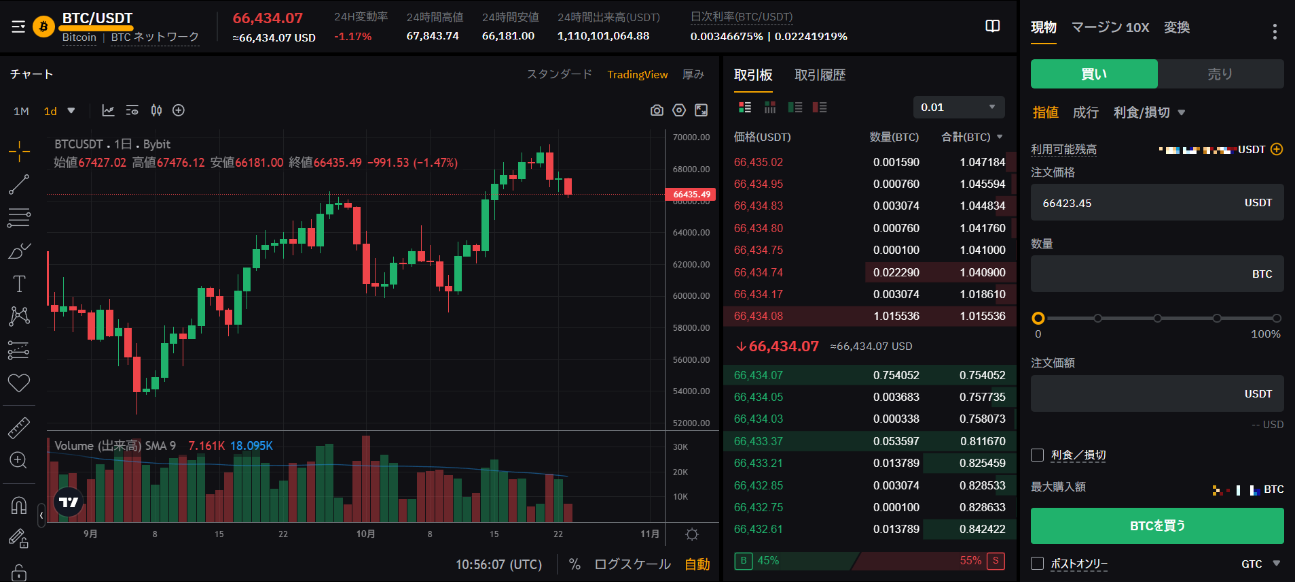
Task: Open the hamburger menu beside BTC/USDT
Action: click(18, 26)
